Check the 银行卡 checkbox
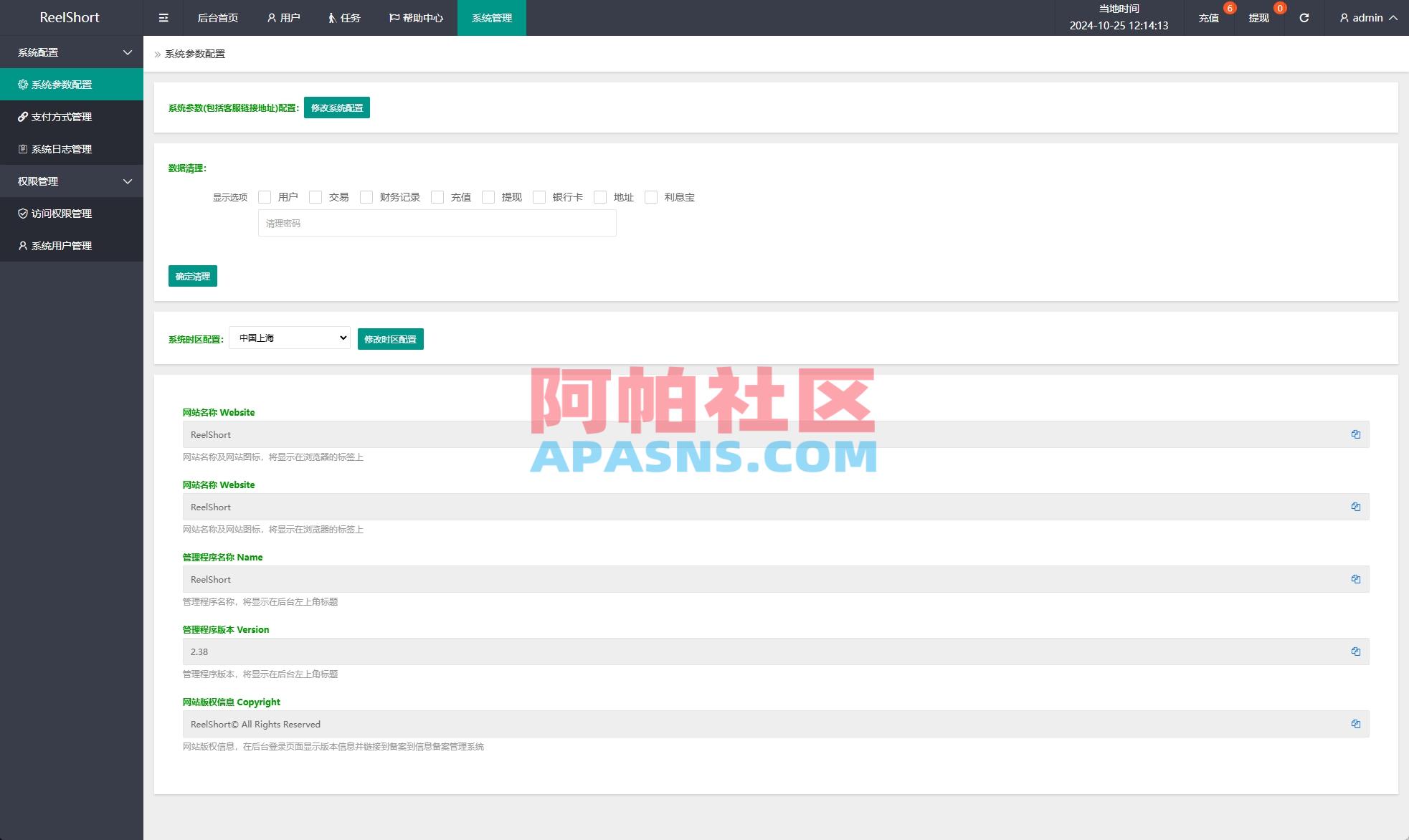 (539, 196)
